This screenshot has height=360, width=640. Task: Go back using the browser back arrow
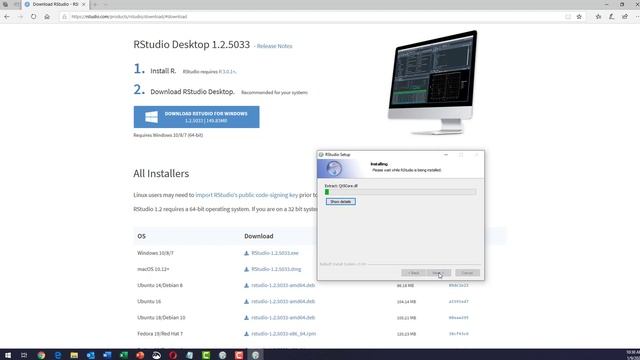[7, 17]
